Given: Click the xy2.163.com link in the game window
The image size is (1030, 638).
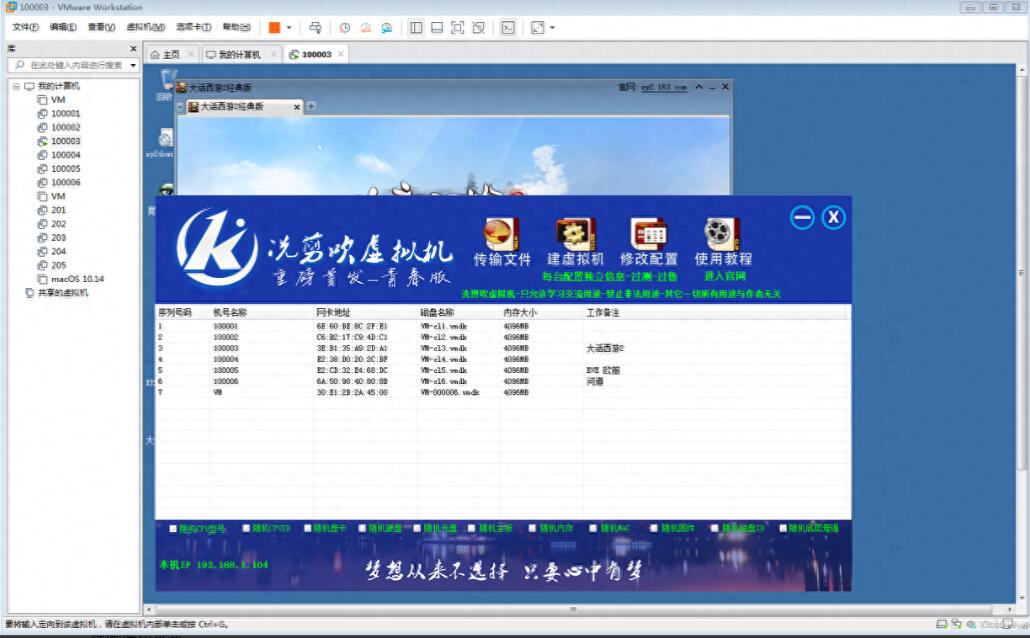Looking at the screenshot, I should pyautogui.click(x=663, y=87).
